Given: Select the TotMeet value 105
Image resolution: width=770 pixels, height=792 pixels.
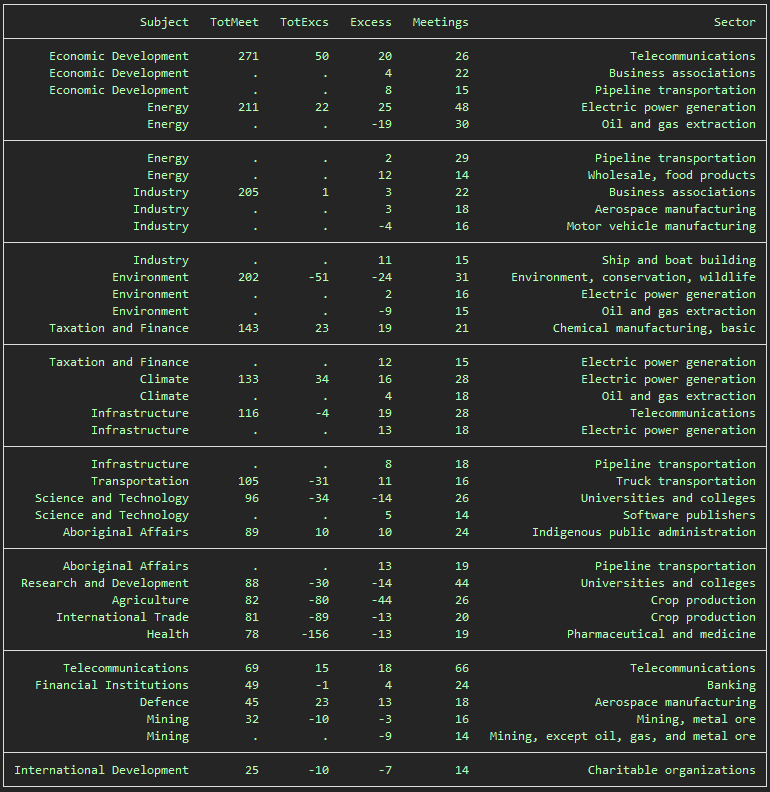Looking at the screenshot, I should 248,481.
